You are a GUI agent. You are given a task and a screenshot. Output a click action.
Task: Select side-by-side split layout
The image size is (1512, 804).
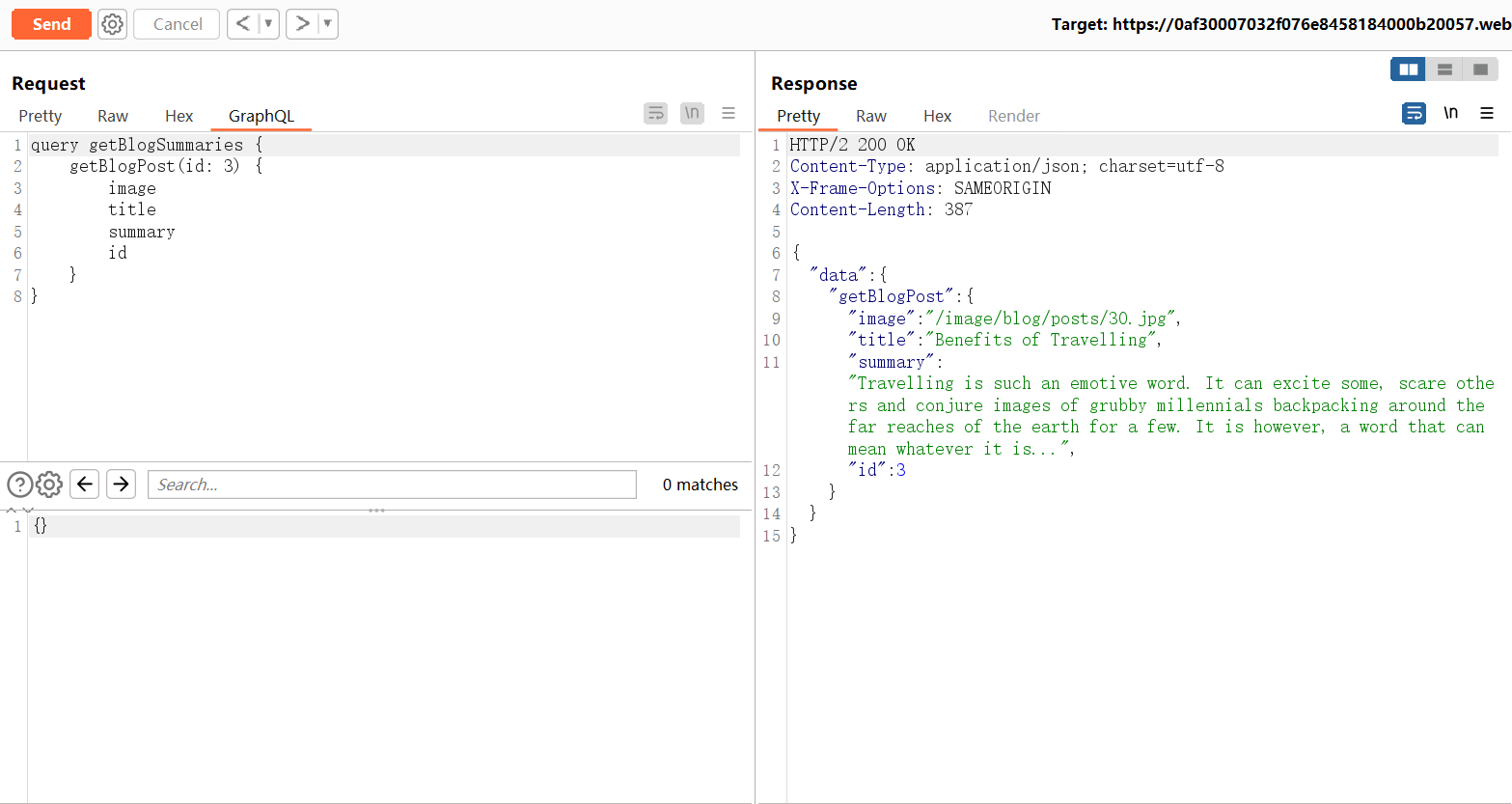1408,69
